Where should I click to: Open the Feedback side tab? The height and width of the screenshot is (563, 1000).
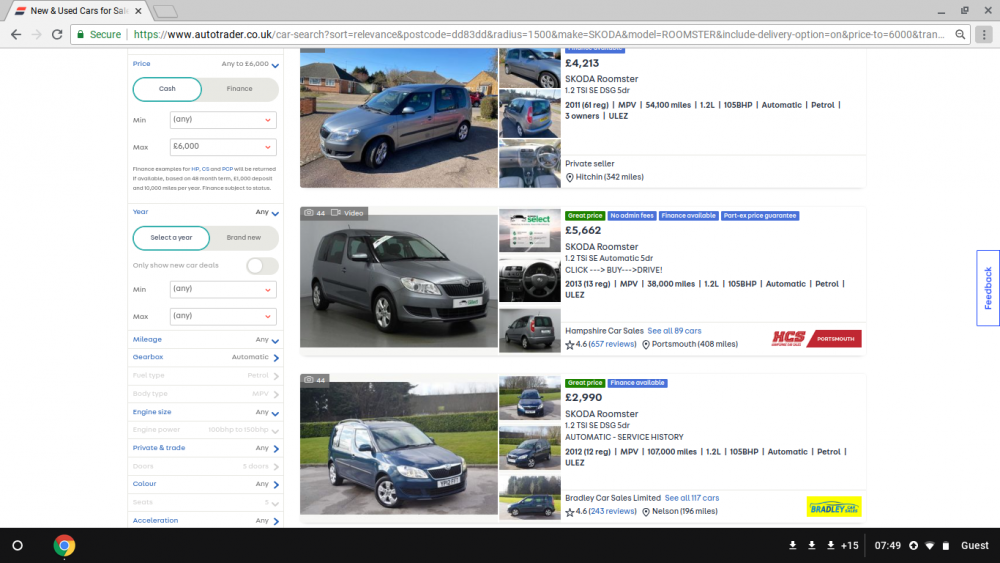coord(988,288)
